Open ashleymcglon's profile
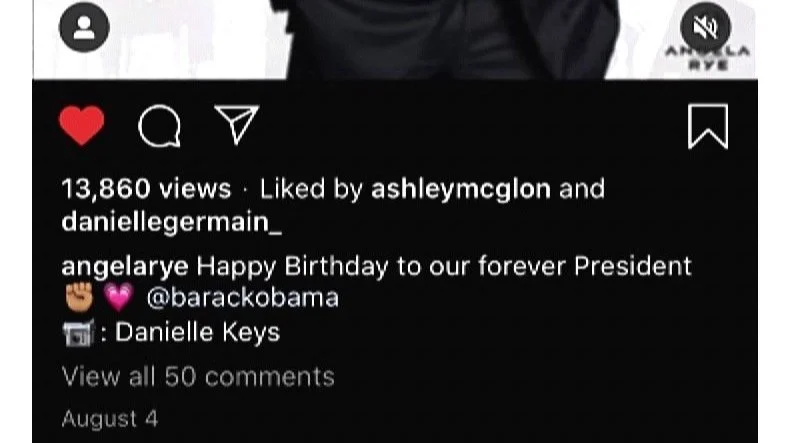 [x=461, y=190]
